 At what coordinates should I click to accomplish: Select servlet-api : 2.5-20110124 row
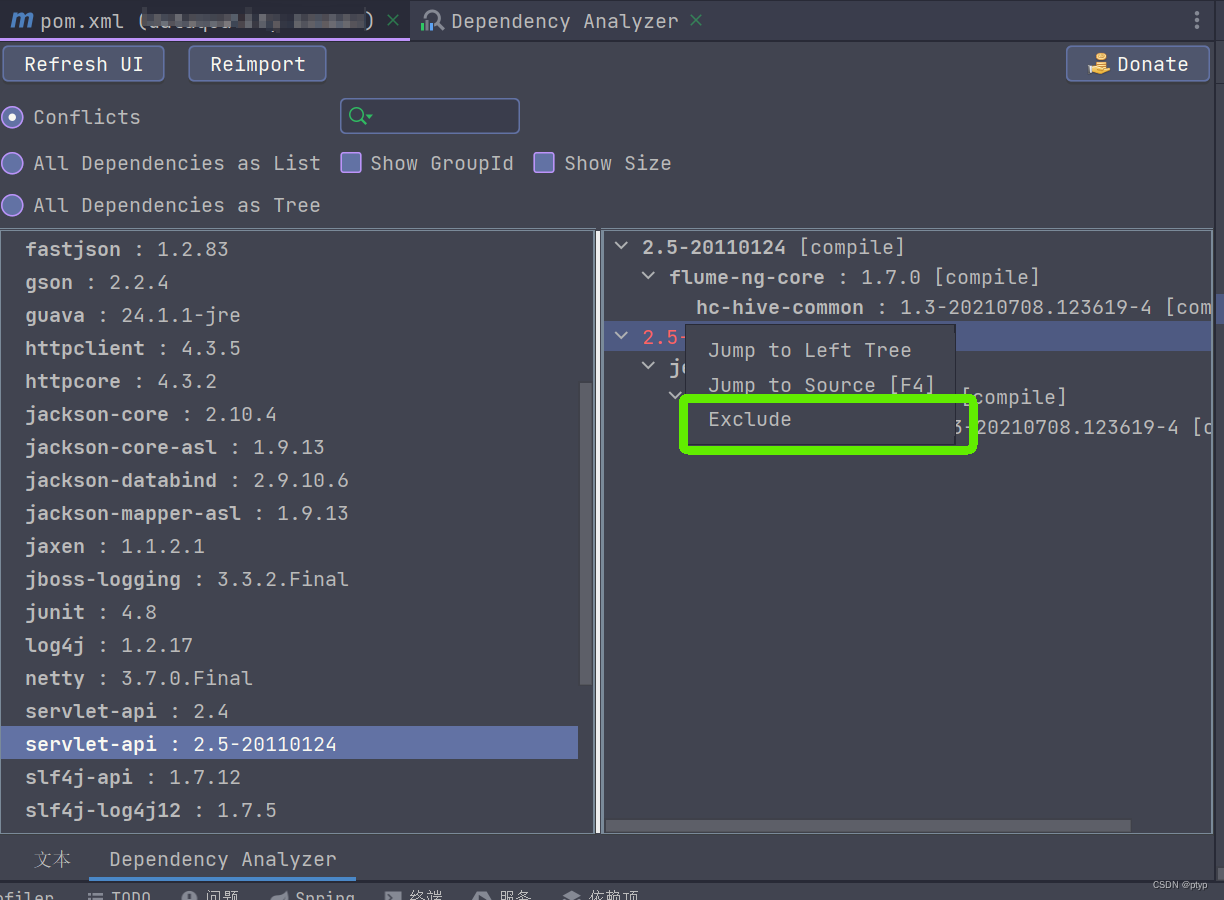point(289,744)
